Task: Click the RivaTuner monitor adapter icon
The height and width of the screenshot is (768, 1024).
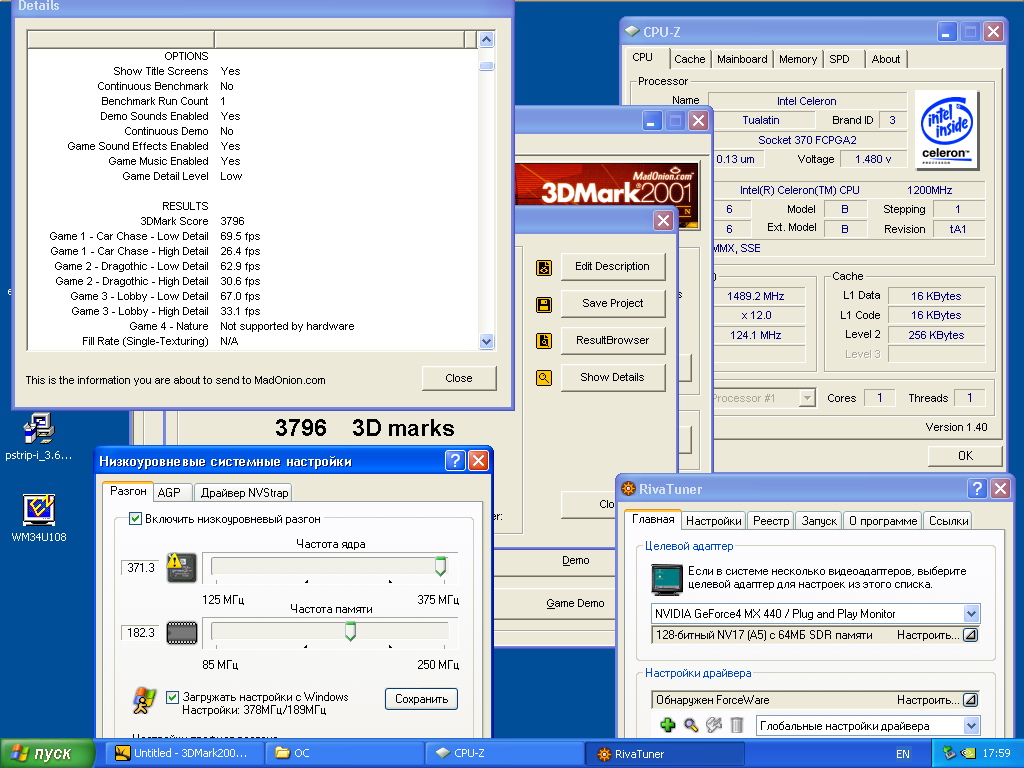Action: coord(667,579)
